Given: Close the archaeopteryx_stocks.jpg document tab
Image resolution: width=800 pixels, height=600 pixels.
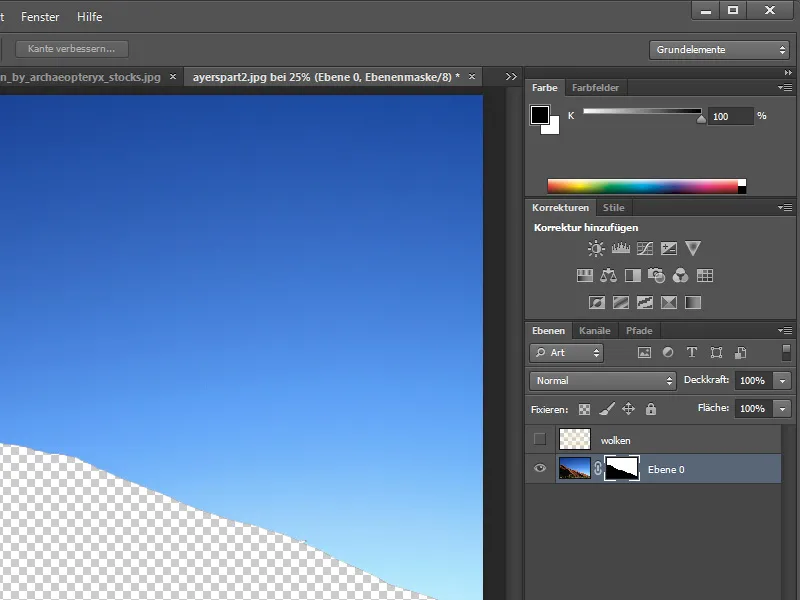Looking at the screenshot, I should point(172,77).
